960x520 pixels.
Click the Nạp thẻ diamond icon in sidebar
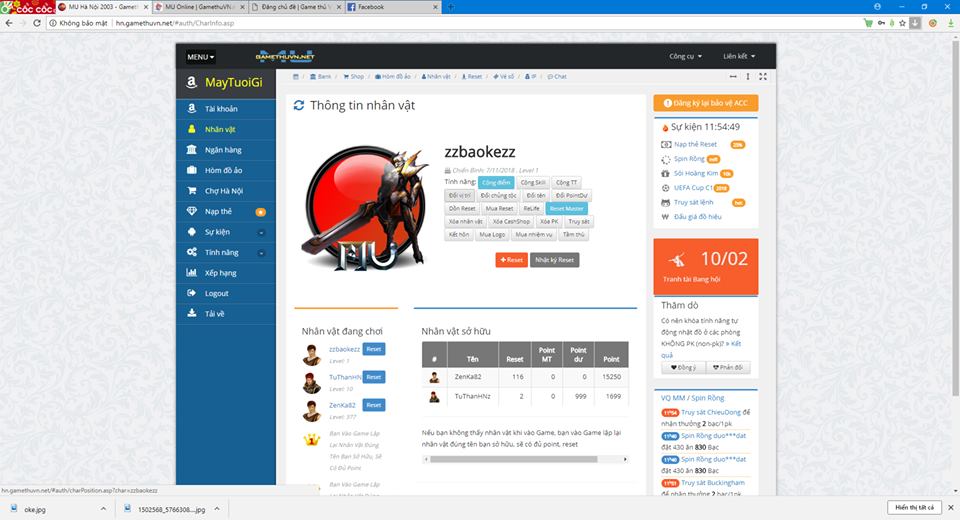192,211
